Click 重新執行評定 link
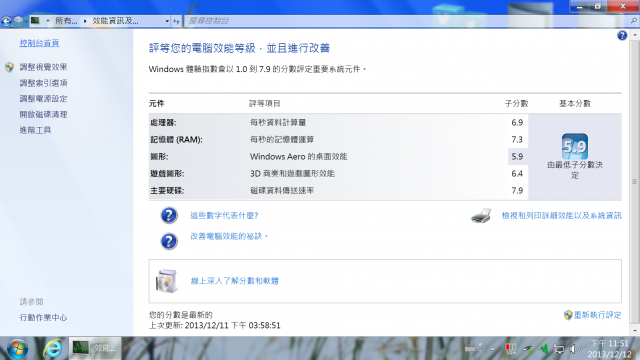This screenshot has height=360, width=640. (598, 315)
